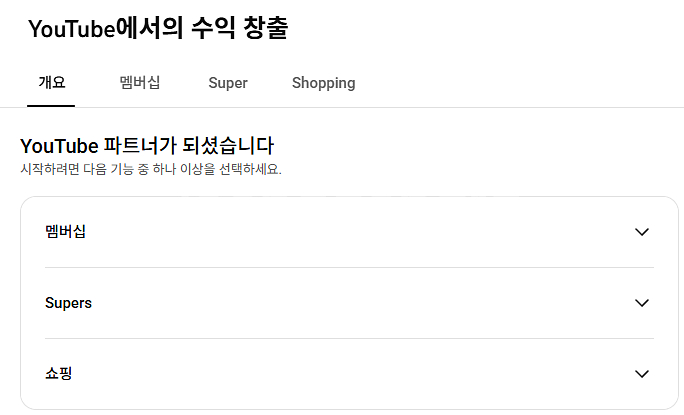Select the Super tab
Screen dimensions: 684x415
click(228, 83)
